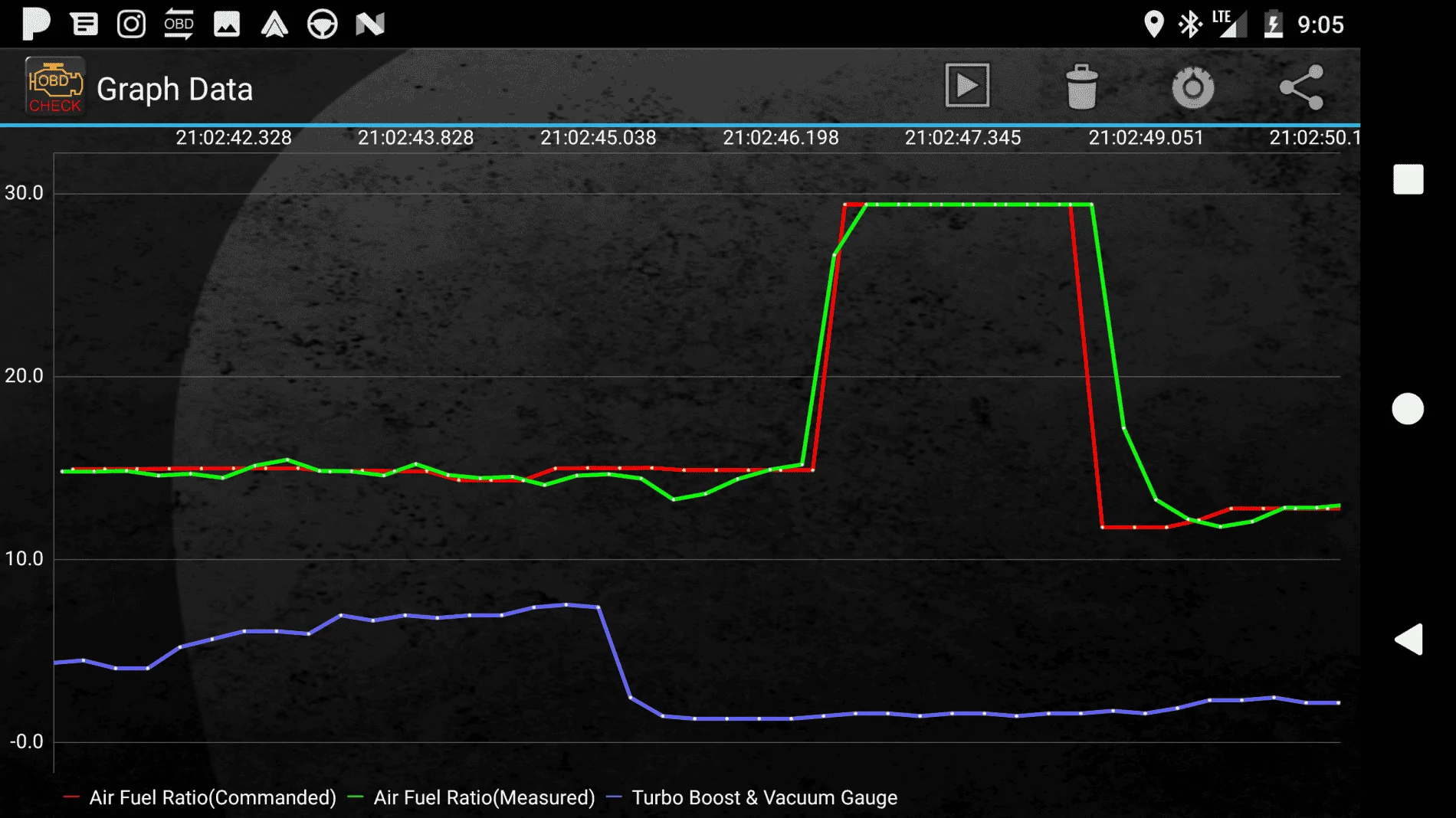Open the OBD notification icon
This screenshot has width=1456, height=818.
click(x=179, y=25)
